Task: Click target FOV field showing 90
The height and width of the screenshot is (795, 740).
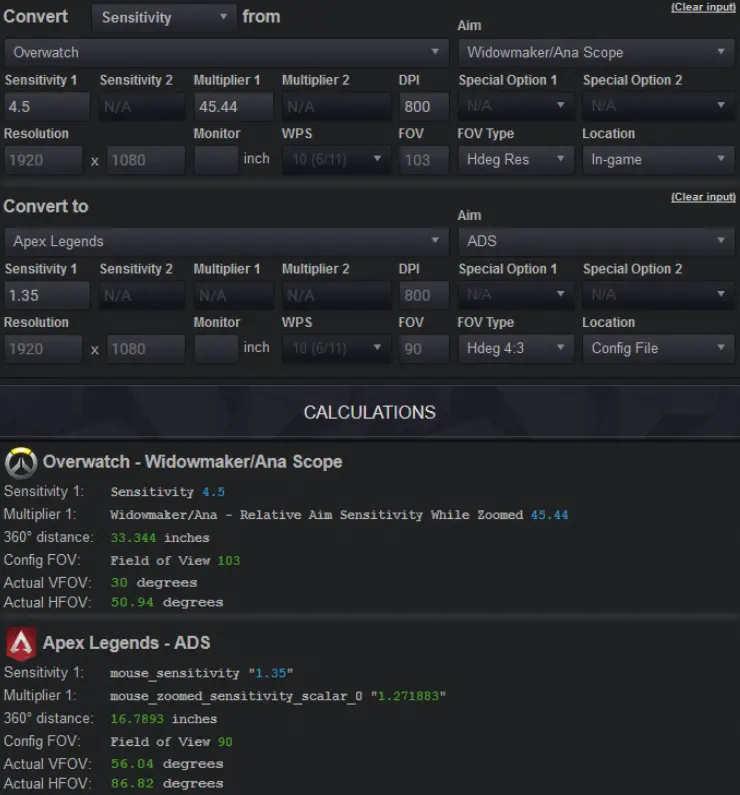Action: pyautogui.click(x=424, y=349)
